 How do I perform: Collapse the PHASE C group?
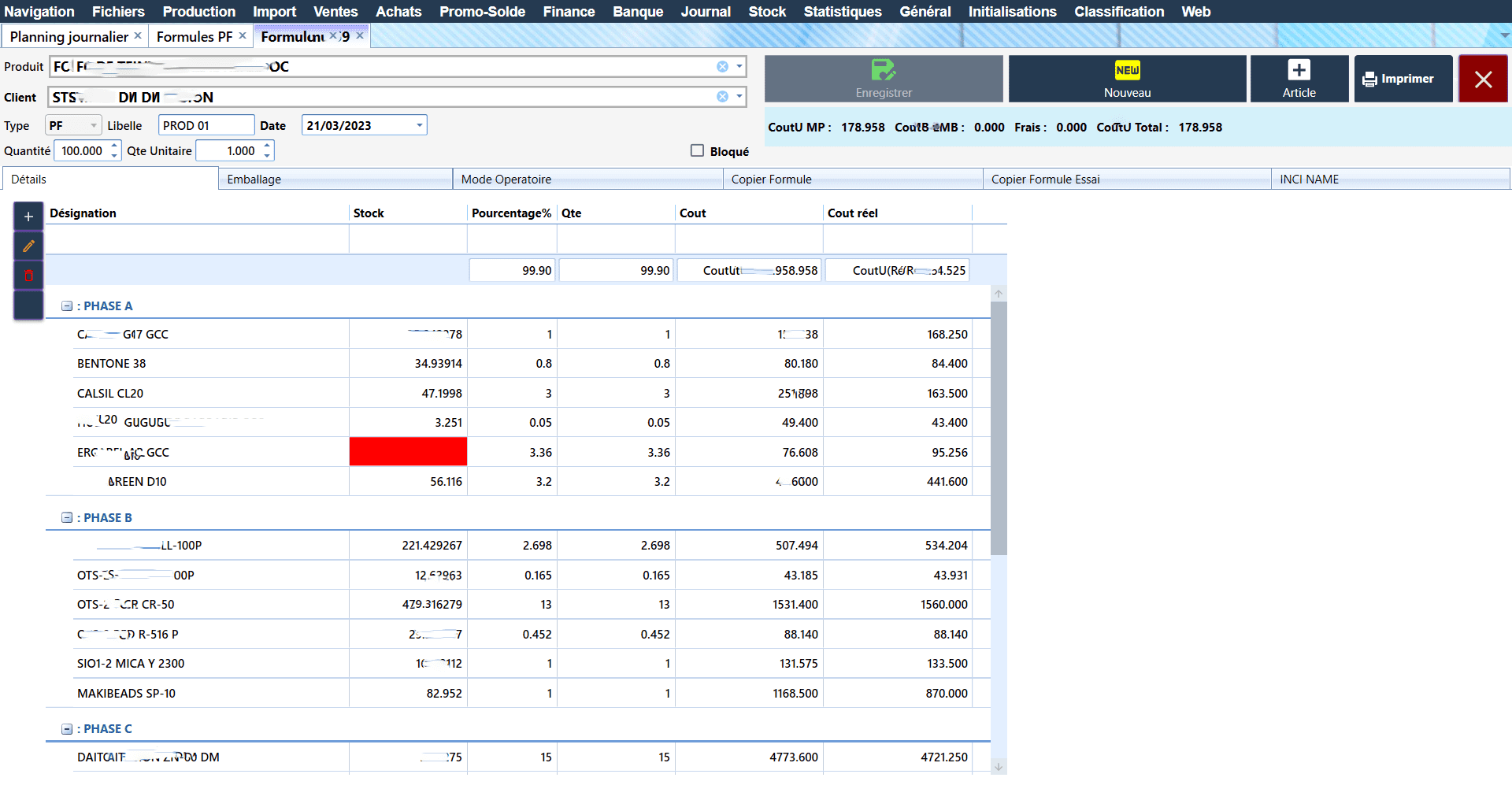point(67,729)
